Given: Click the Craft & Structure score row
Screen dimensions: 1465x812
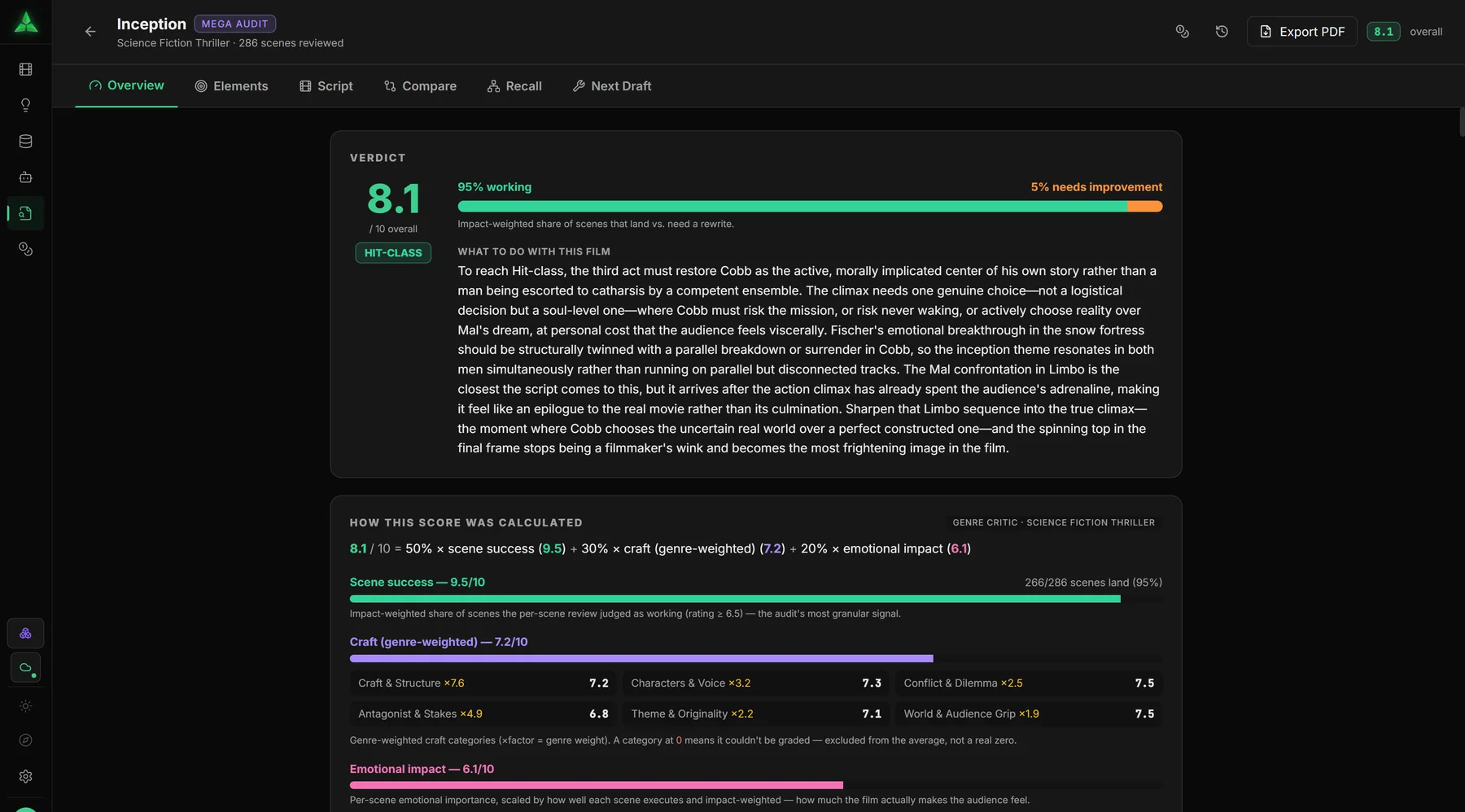Looking at the screenshot, I should [483, 683].
